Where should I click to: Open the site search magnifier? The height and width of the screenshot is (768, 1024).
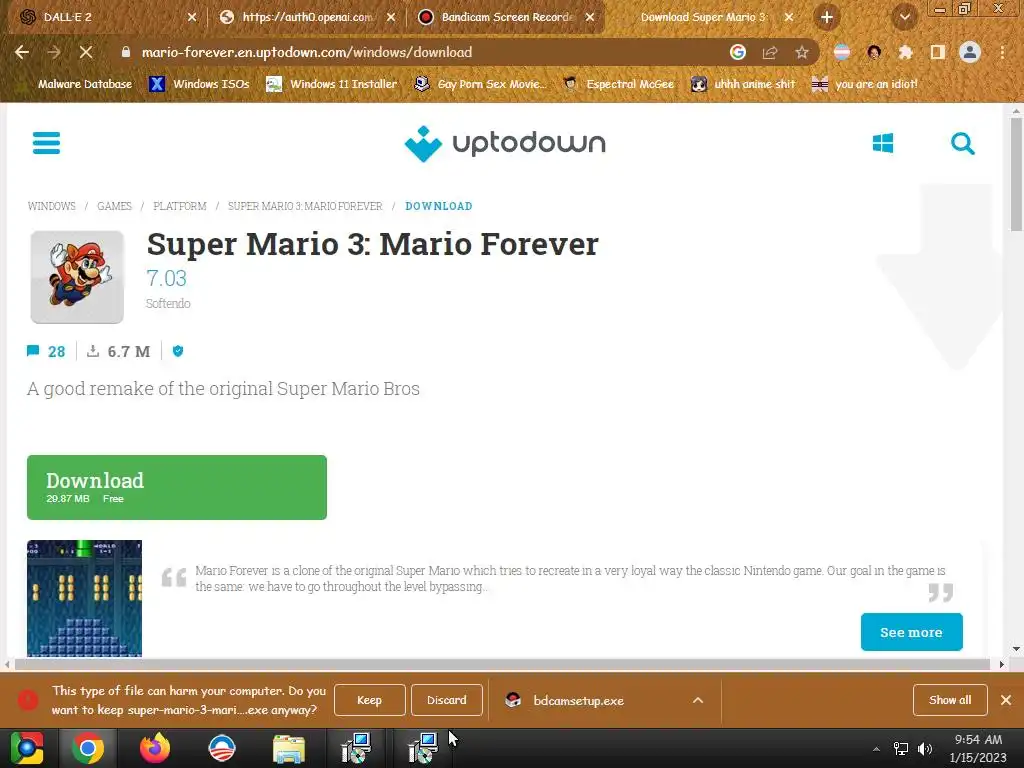(962, 143)
